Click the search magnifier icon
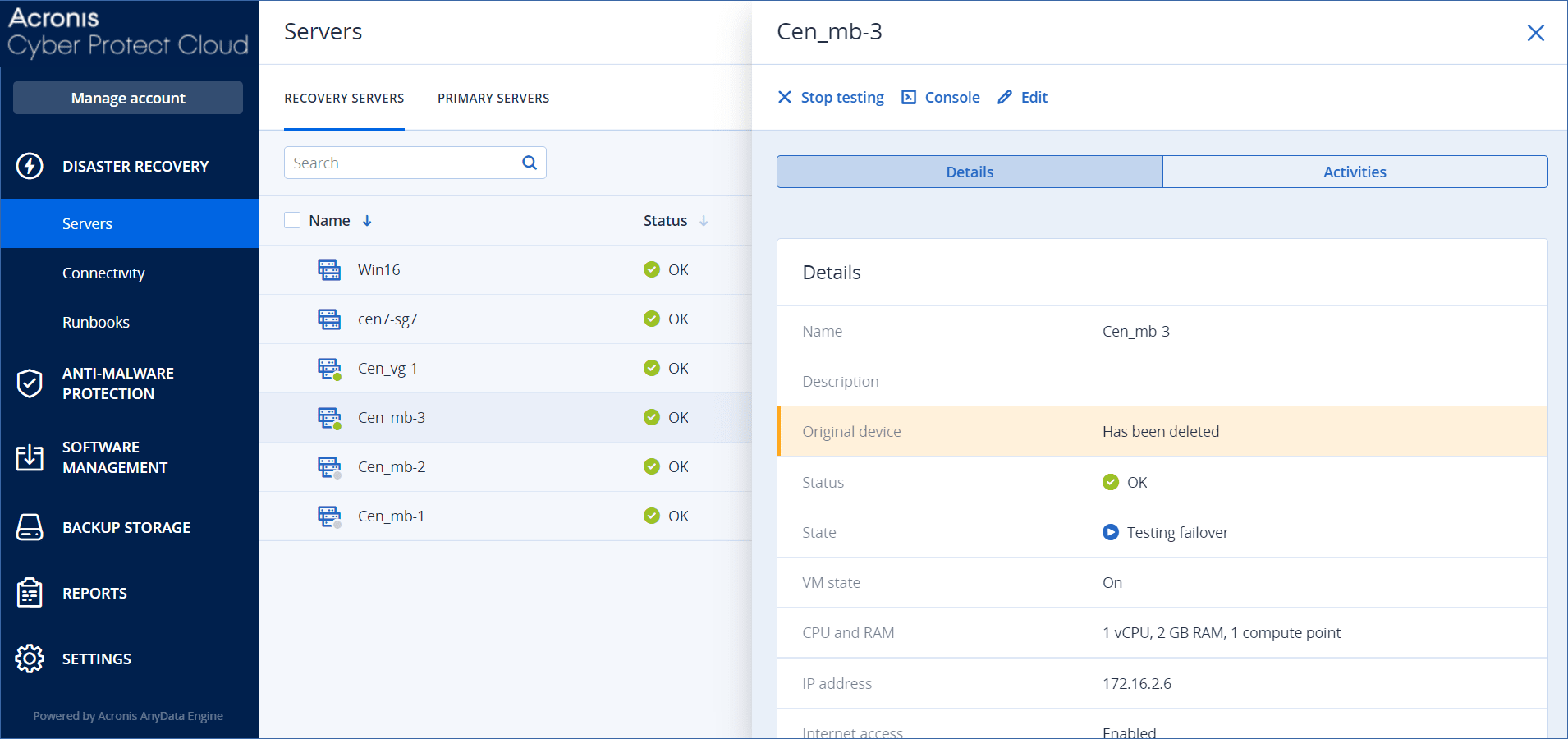The height and width of the screenshot is (739, 1568). (528, 163)
